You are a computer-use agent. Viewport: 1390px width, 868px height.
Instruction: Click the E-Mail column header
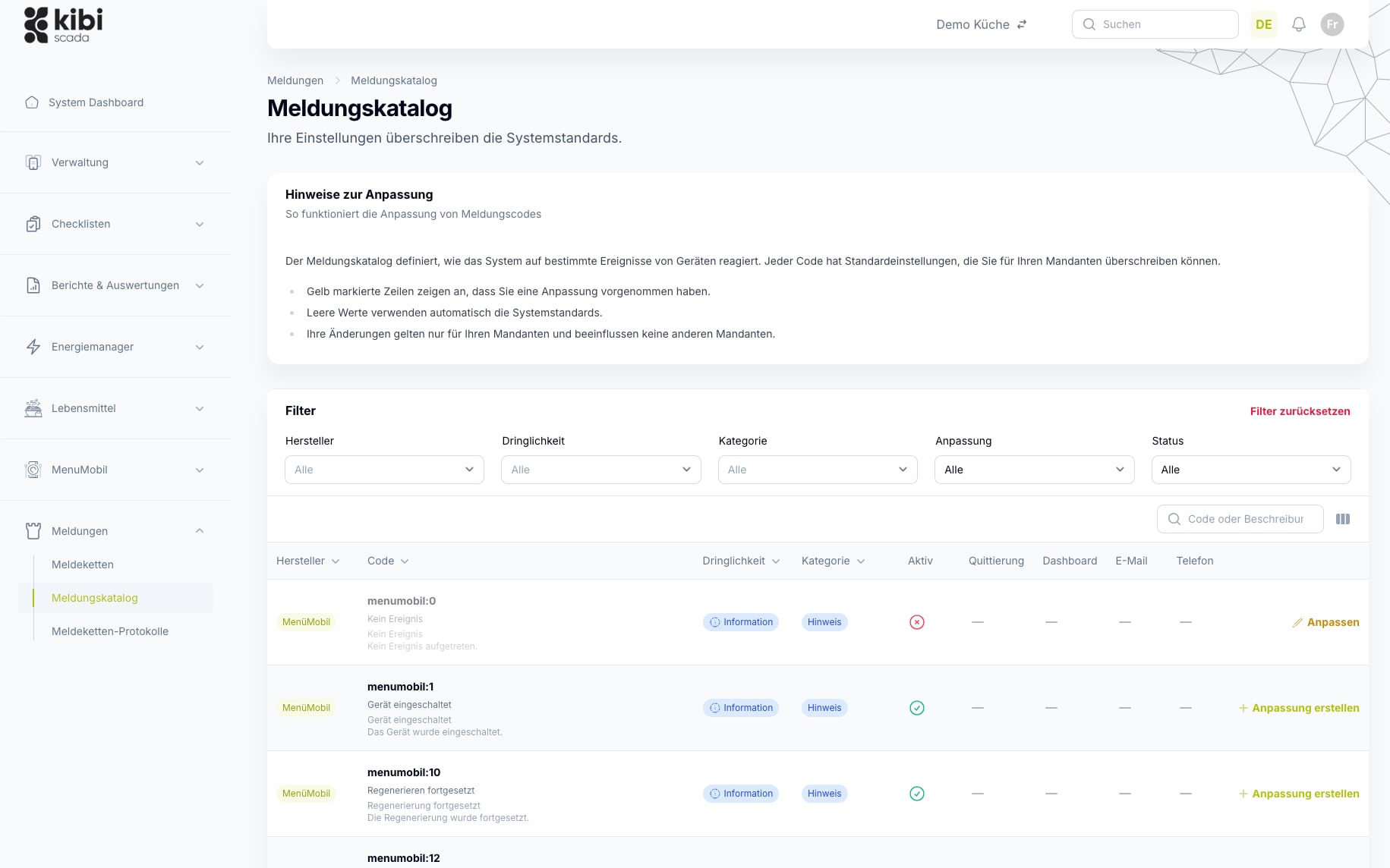coord(1131,561)
